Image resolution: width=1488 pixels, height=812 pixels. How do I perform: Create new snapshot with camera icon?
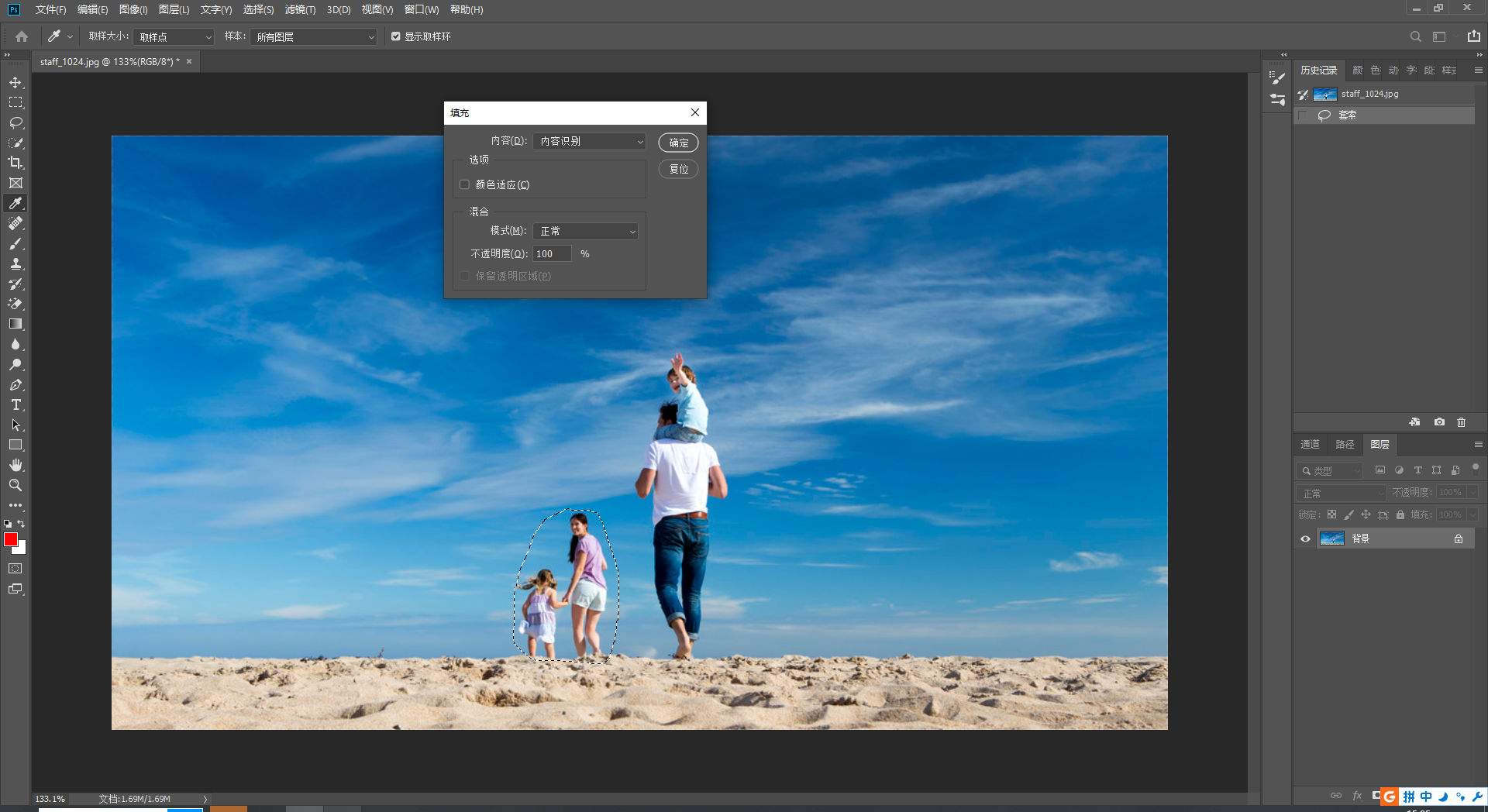(x=1439, y=422)
